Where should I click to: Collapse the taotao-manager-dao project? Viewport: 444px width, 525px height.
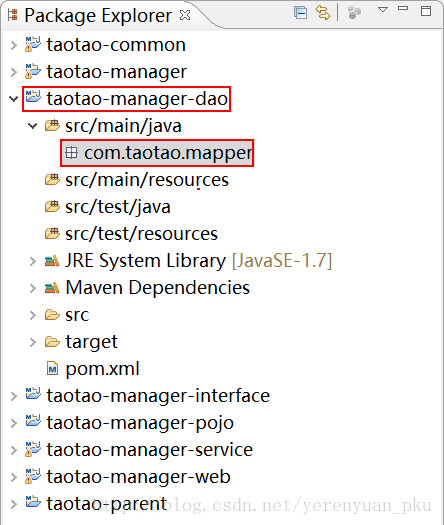14,99
